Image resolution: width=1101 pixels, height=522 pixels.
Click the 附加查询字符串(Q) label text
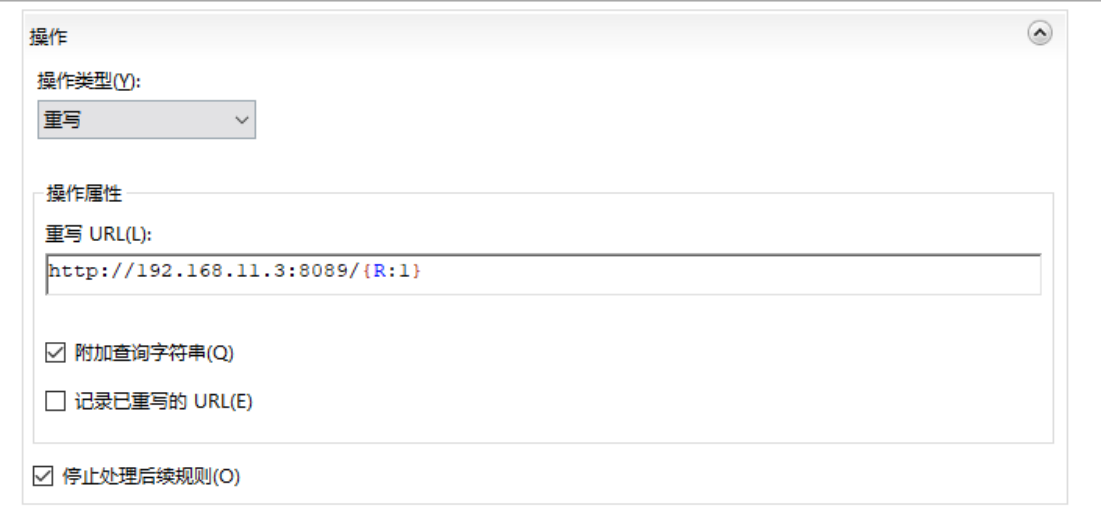pyautogui.click(x=154, y=353)
